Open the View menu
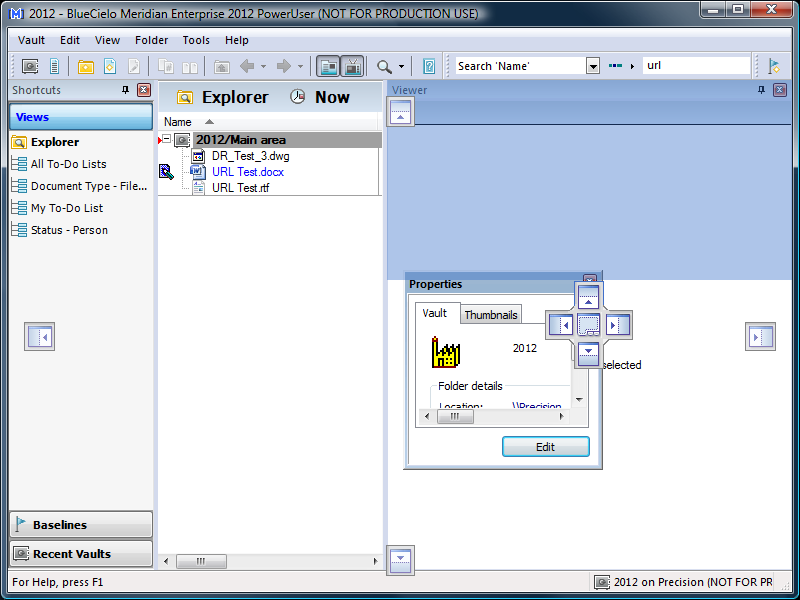This screenshot has height=600, width=800. coord(107,40)
